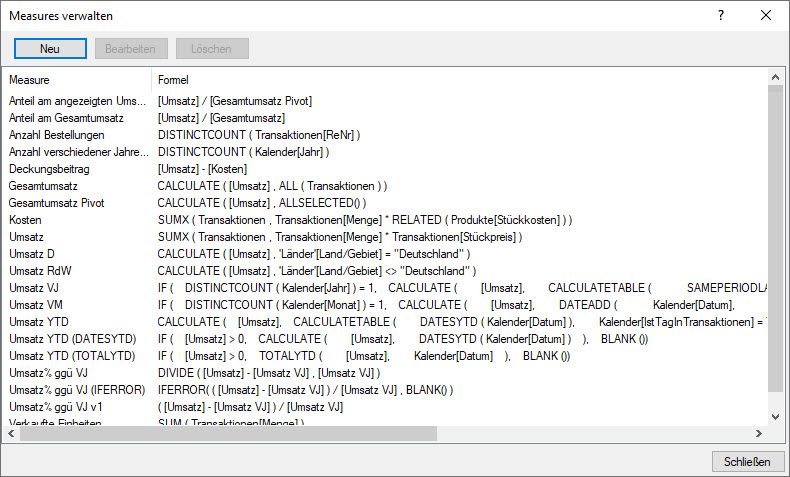Pick the Umsatz D measure

[32, 254]
